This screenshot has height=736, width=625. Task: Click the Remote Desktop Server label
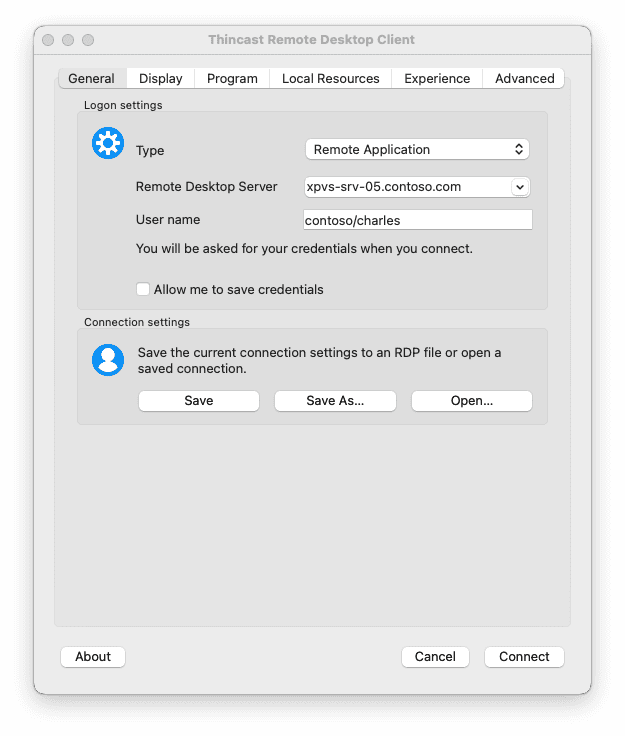coord(206,187)
